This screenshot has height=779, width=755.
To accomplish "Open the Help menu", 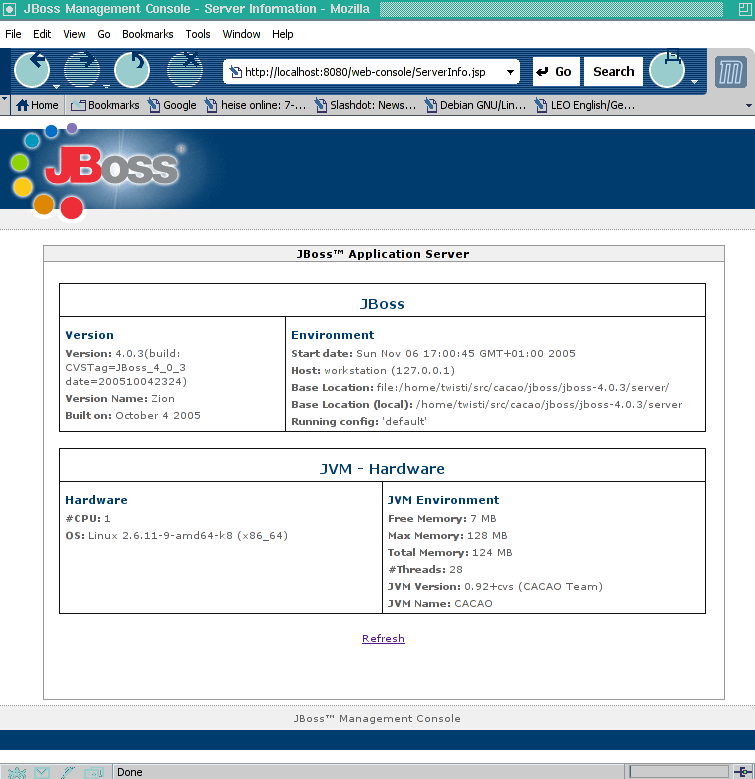I will coord(283,34).
